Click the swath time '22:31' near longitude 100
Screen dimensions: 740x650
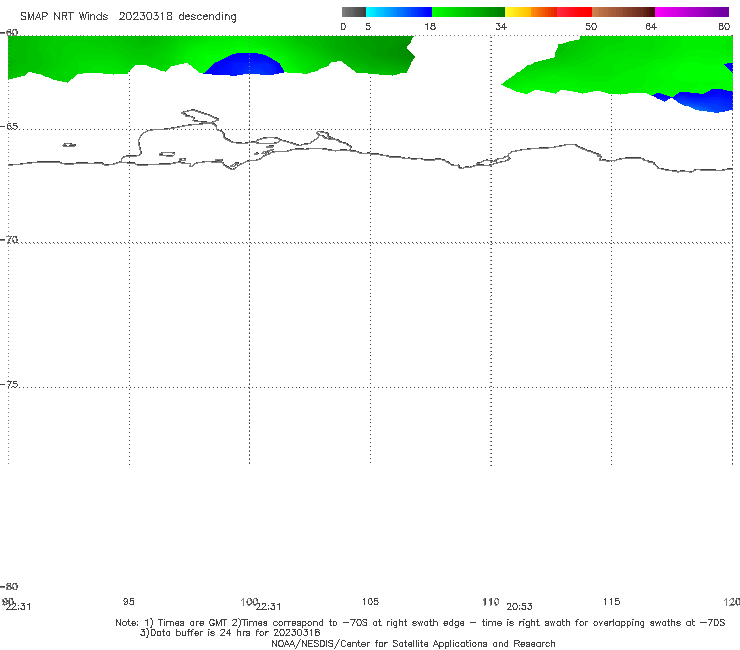(269, 607)
